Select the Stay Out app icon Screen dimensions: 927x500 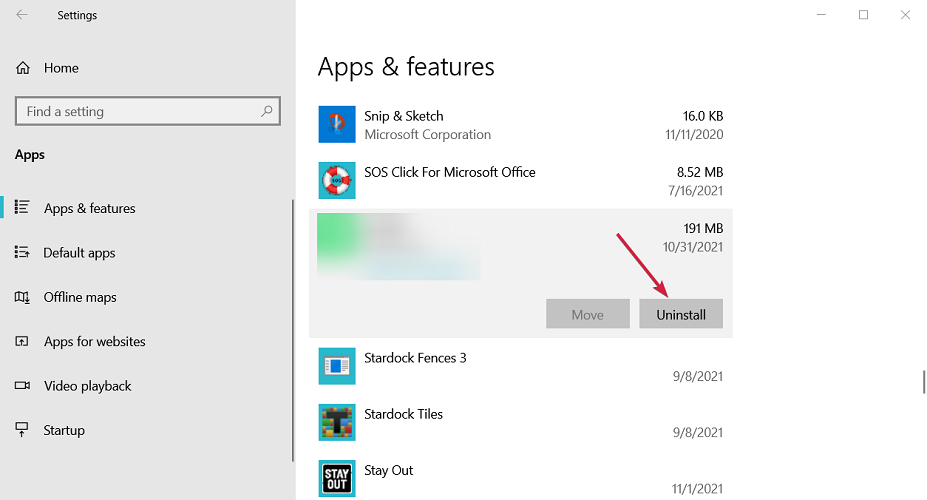(337, 478)
